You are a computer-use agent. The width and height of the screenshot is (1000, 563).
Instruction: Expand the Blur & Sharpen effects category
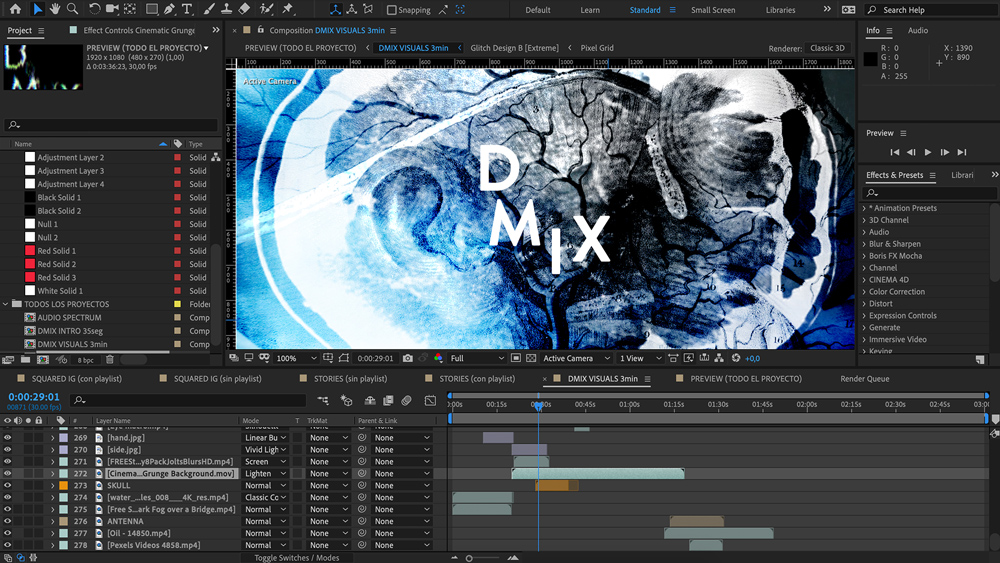864,244
